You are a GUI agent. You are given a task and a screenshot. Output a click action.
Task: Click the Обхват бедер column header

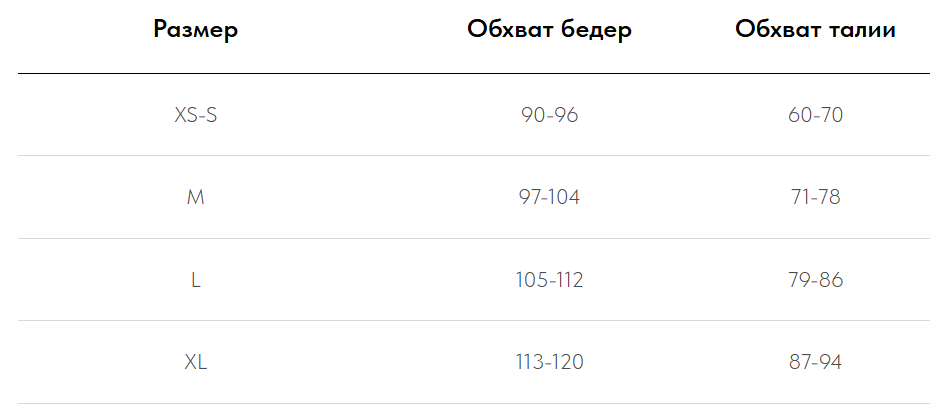click(550, 30)
